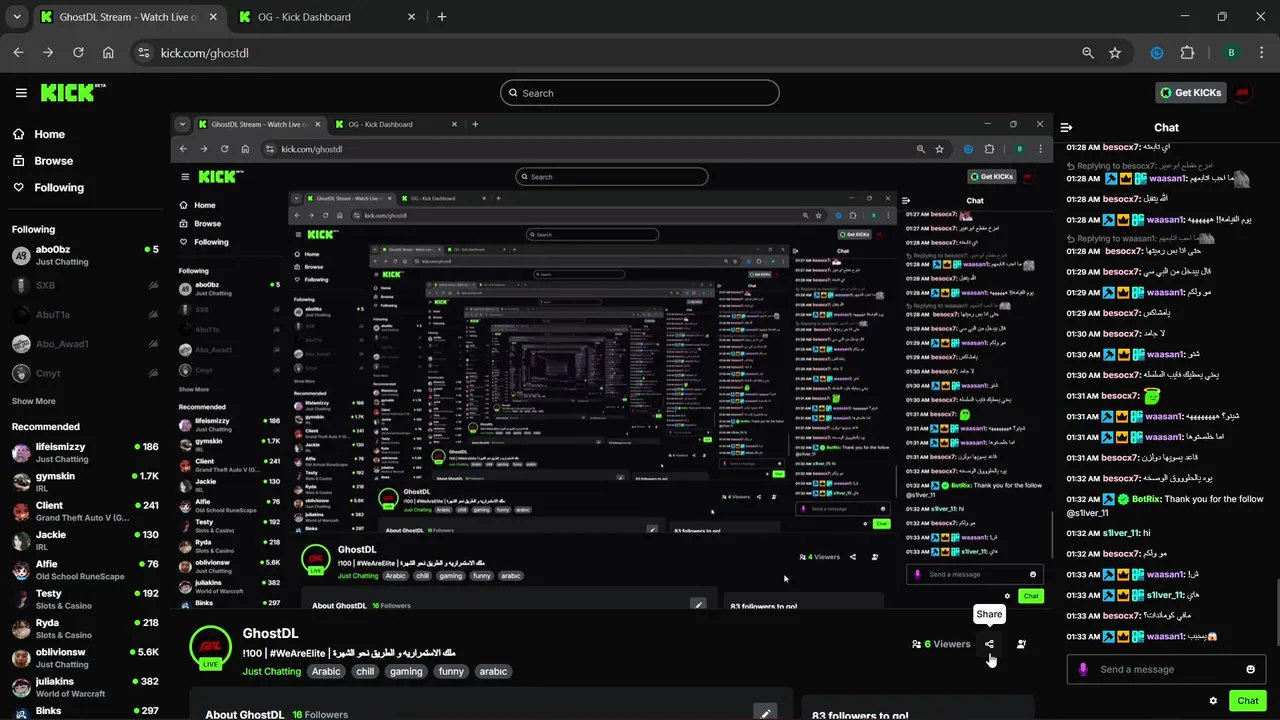
Task: Open the zoom magnifier icon in address bar
Action: pyautogui.click(x=1088, y=53)
